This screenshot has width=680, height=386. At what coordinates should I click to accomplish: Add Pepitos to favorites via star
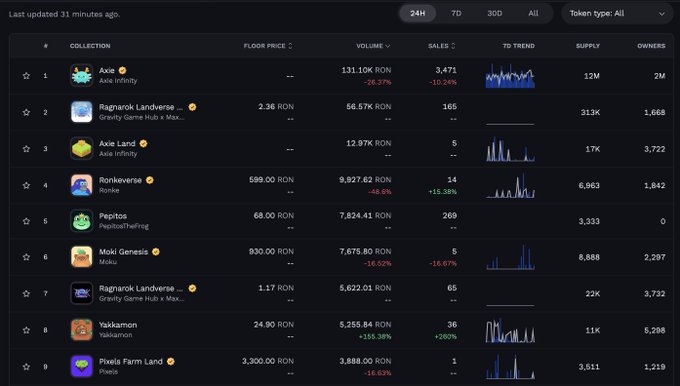(26, 221)
